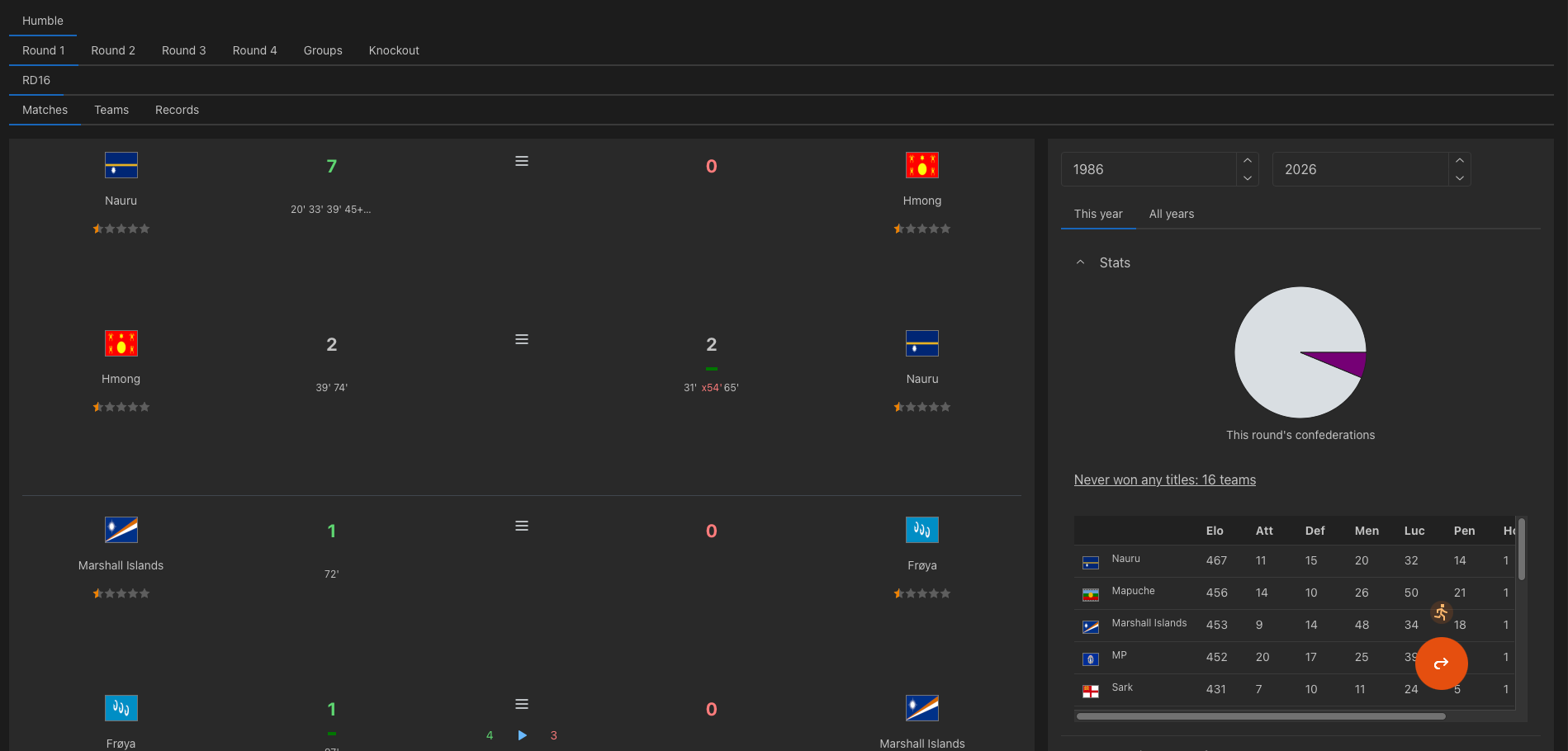Click Frøya flag in third match away side

tap(922, 530)
